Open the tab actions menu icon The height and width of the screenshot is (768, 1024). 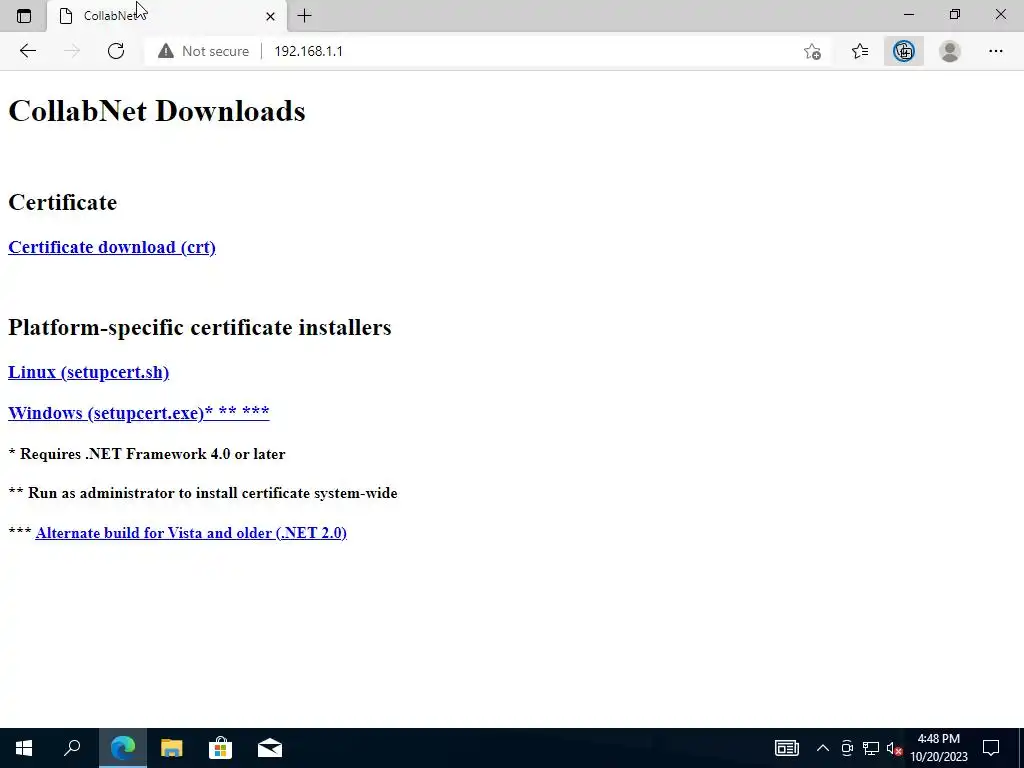click(x=24, y=16)
